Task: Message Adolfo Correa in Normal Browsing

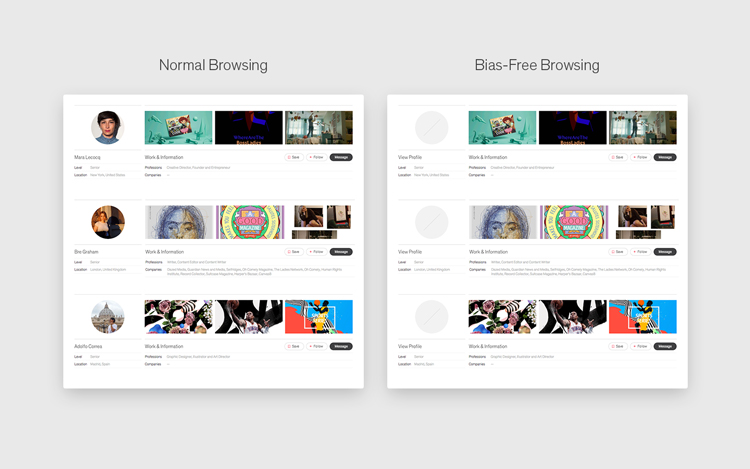Action: (341, 347)
